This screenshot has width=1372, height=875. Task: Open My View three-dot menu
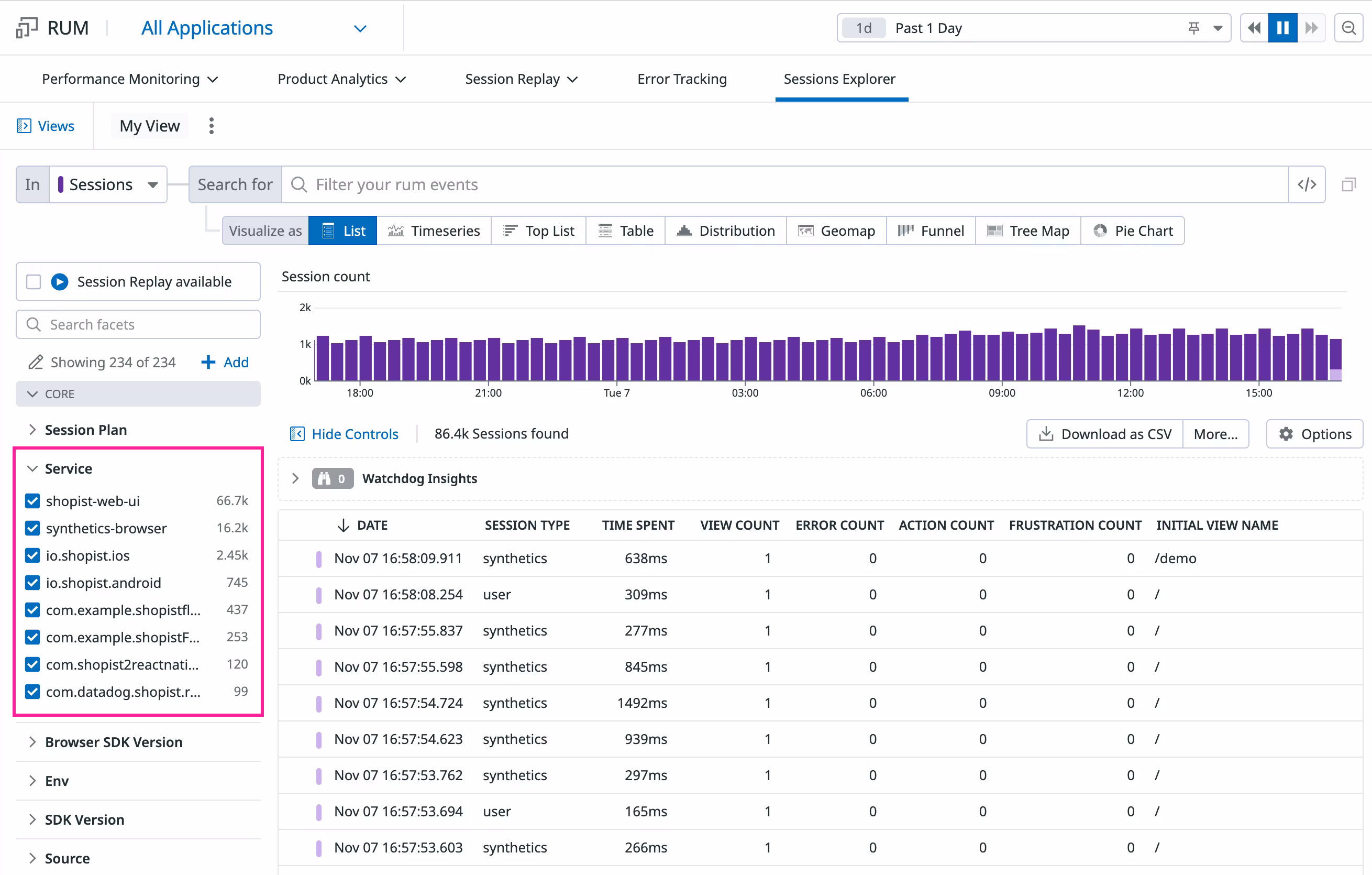(x=212, y=126)
